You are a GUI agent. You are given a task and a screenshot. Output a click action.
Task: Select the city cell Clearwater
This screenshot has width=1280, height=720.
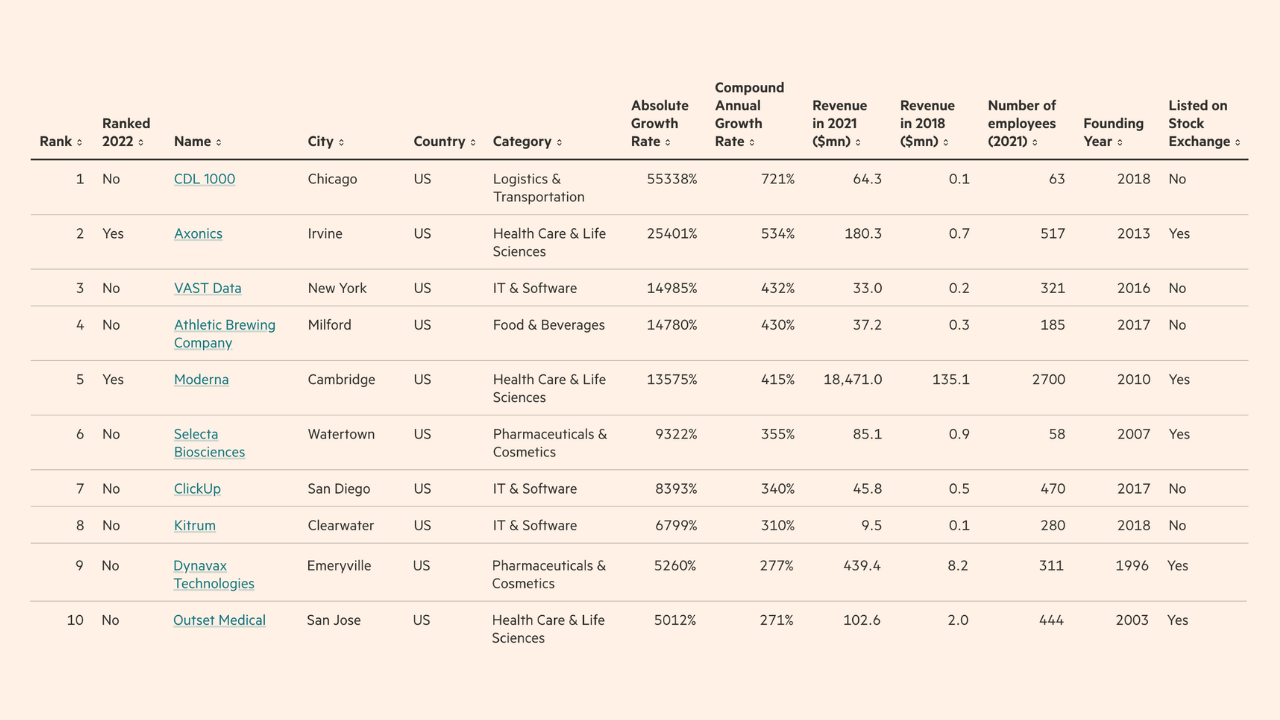(x=341, y=526)
